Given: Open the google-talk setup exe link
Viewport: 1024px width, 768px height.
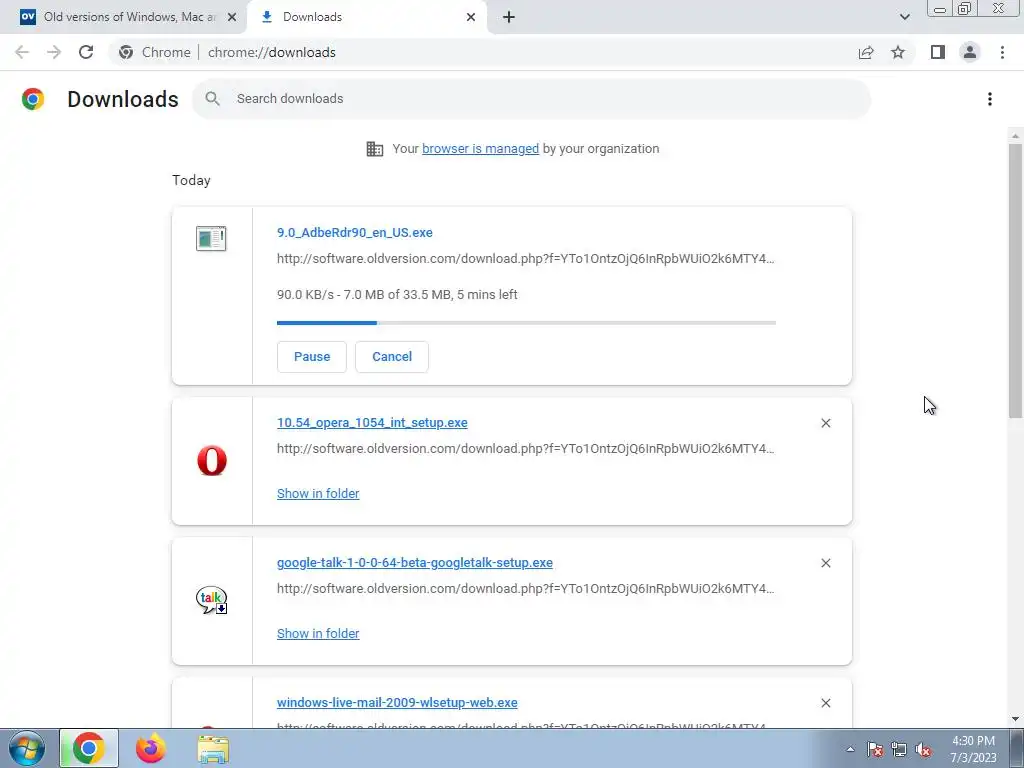Looking at the screenshot, I should coord(415,562).
